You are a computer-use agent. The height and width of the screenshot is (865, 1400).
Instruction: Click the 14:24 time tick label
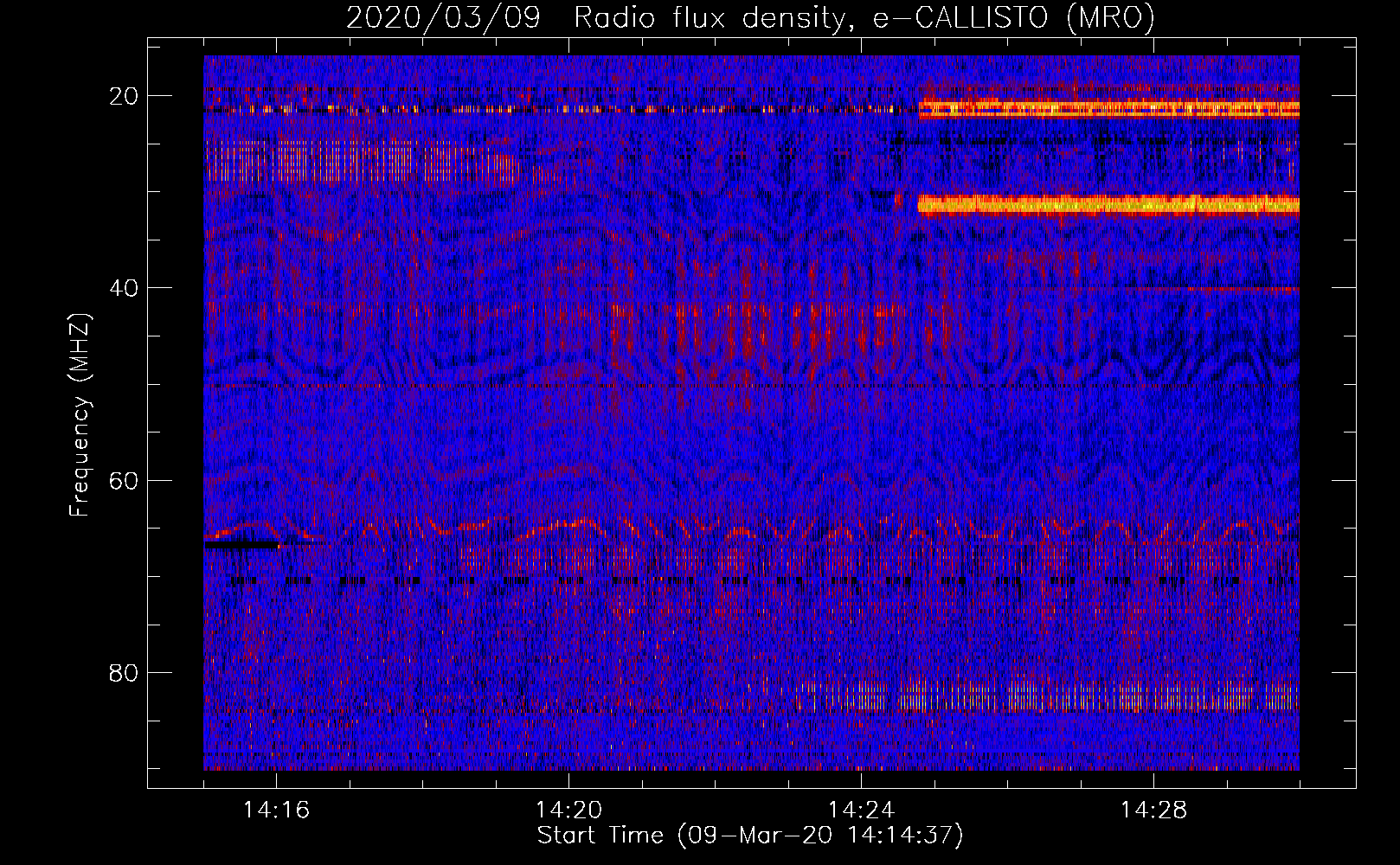861,811
